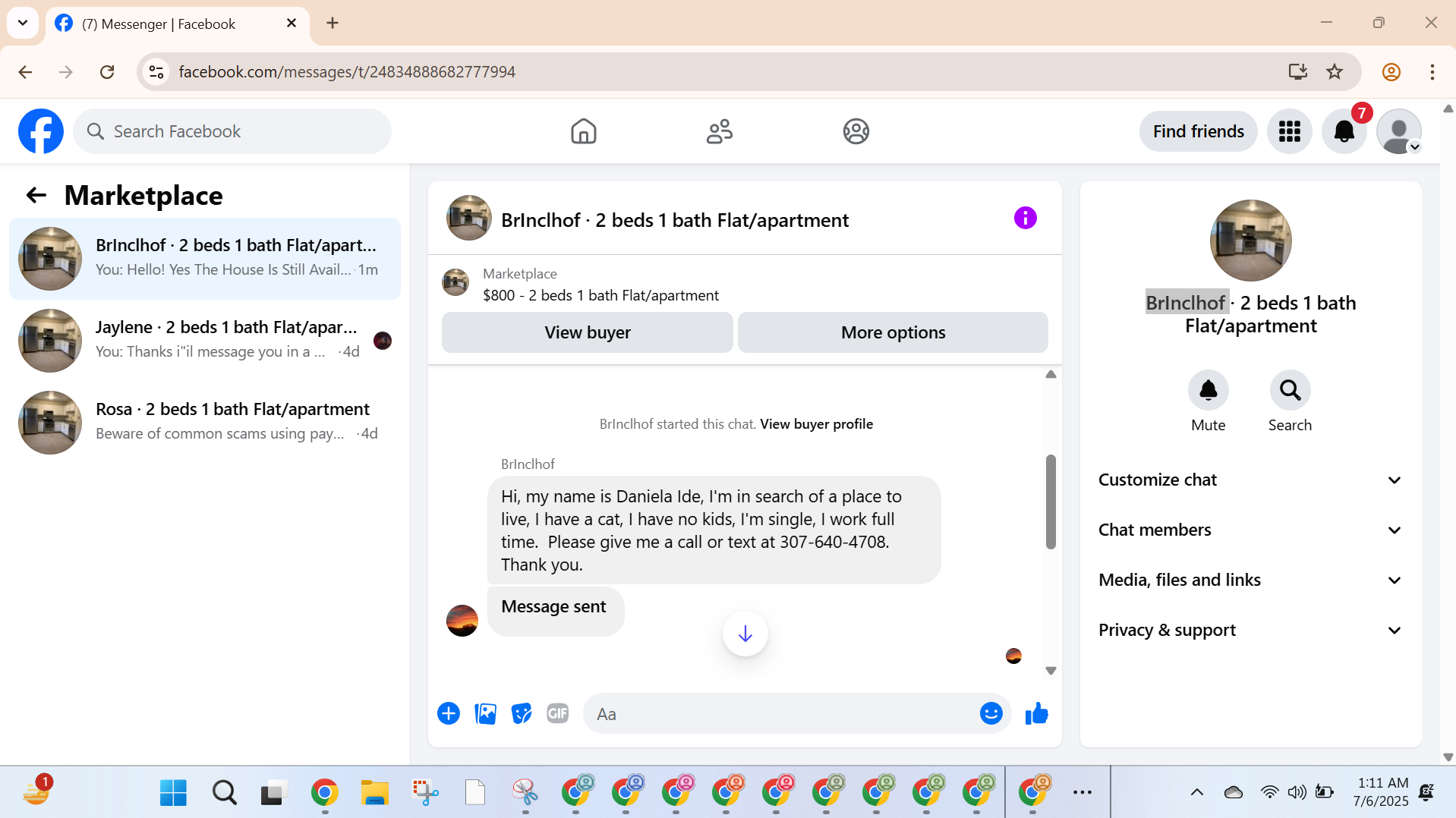Click the More options button
Viewport: 1456px width, 818px height.
pos(893,332)
